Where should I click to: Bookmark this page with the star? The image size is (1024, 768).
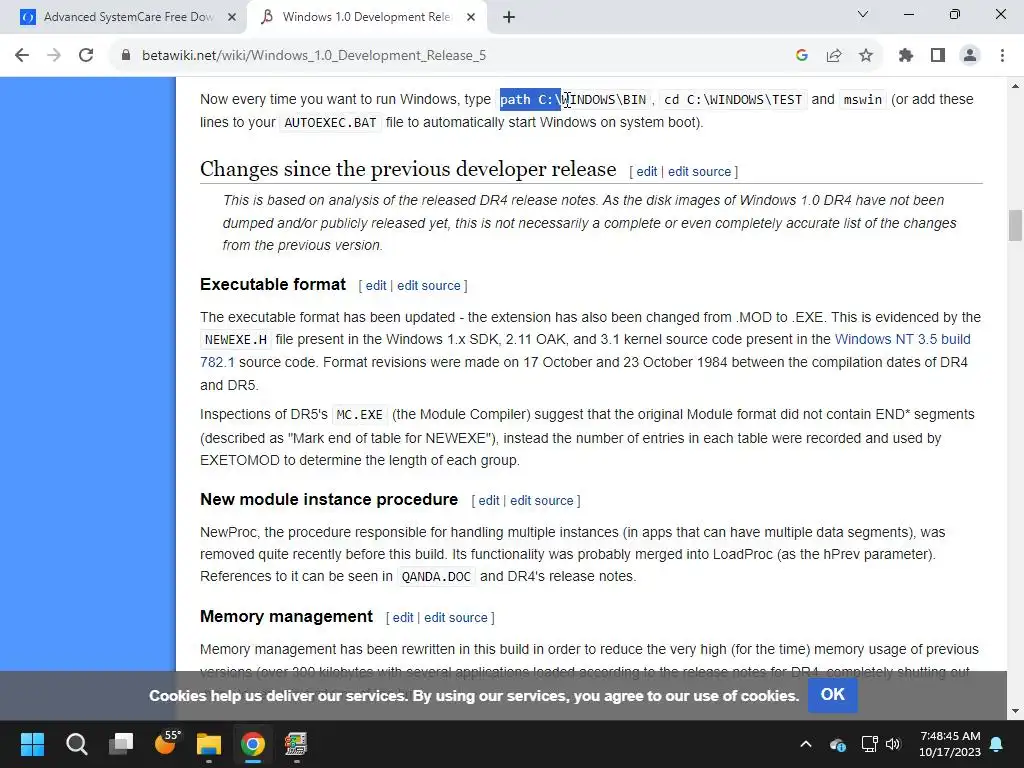tap(866, 56)
